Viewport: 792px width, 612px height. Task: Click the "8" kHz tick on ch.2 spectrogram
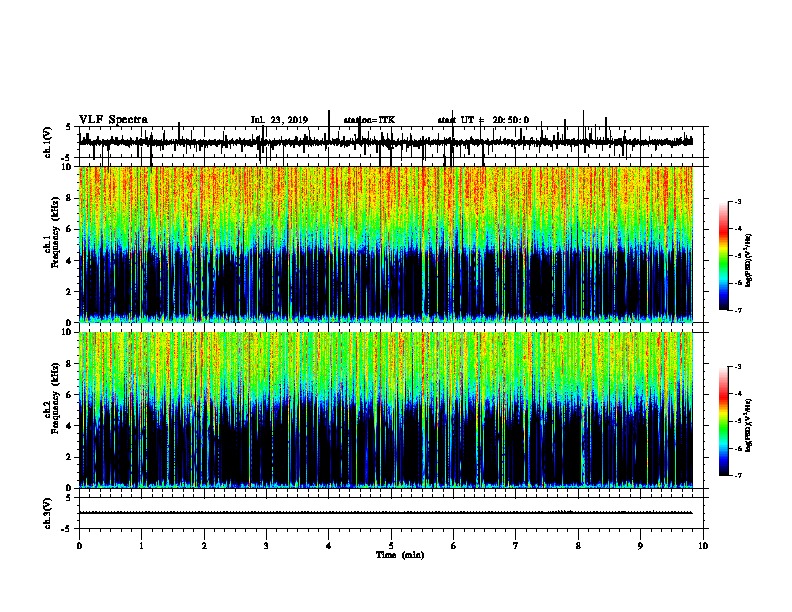click(x=70, y=363)
